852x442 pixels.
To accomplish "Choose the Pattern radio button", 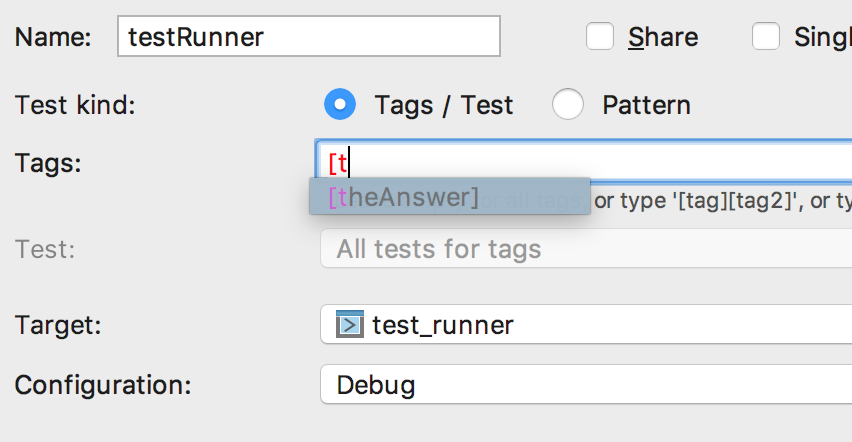I will tap(568, 104).
